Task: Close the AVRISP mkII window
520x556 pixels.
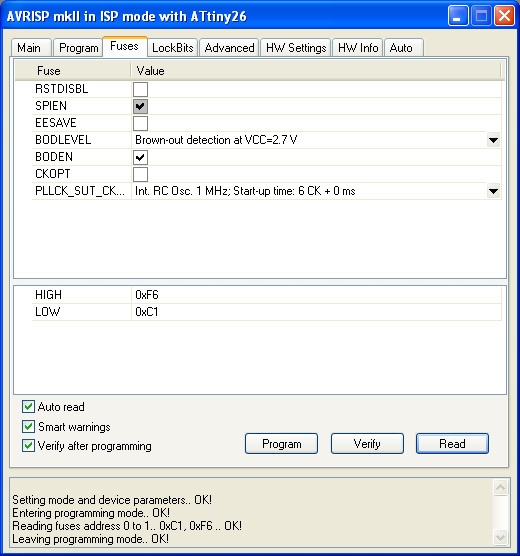Action: 504,16
